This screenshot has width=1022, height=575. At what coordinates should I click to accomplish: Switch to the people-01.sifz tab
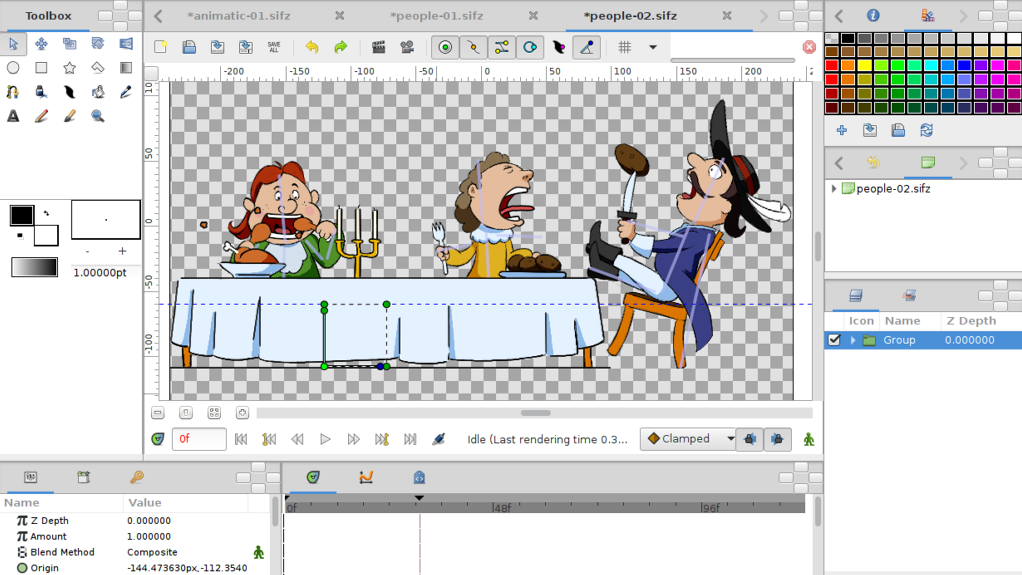436,16
